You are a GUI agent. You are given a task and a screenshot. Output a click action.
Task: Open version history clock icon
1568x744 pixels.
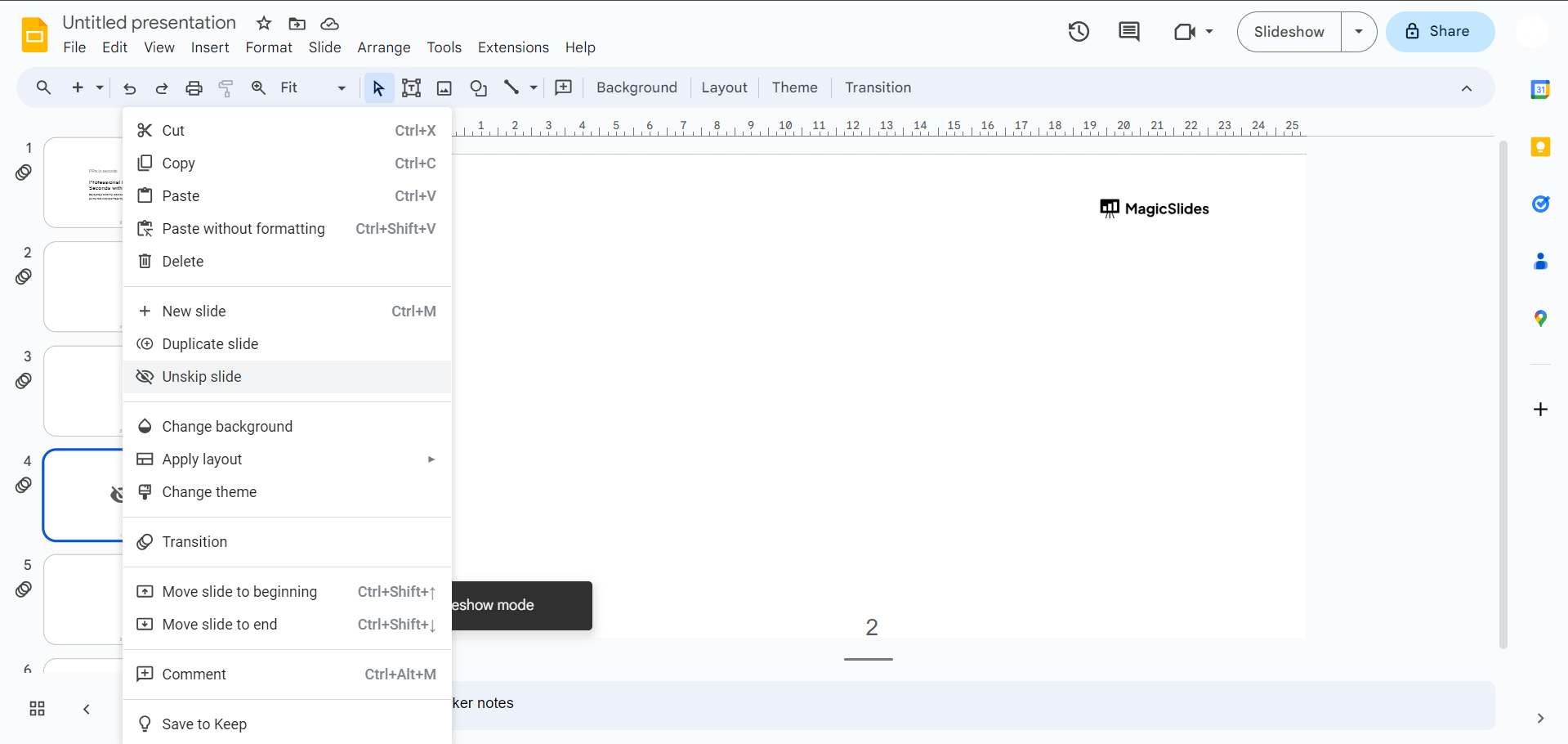click(1079, 32)
